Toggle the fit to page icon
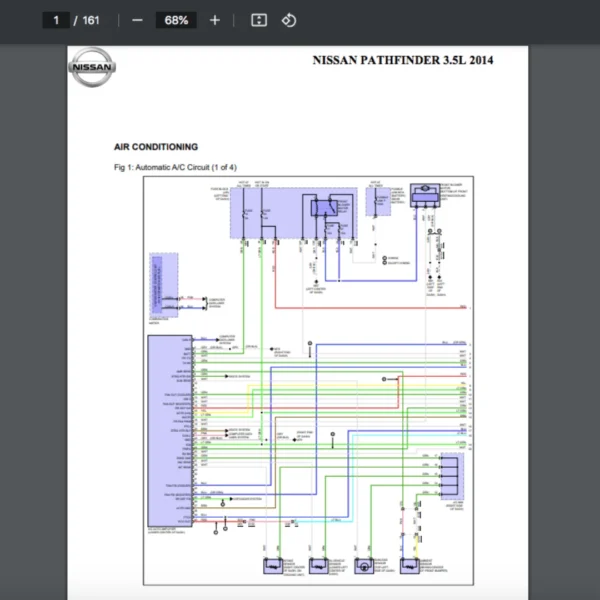 tap(258, 20)
